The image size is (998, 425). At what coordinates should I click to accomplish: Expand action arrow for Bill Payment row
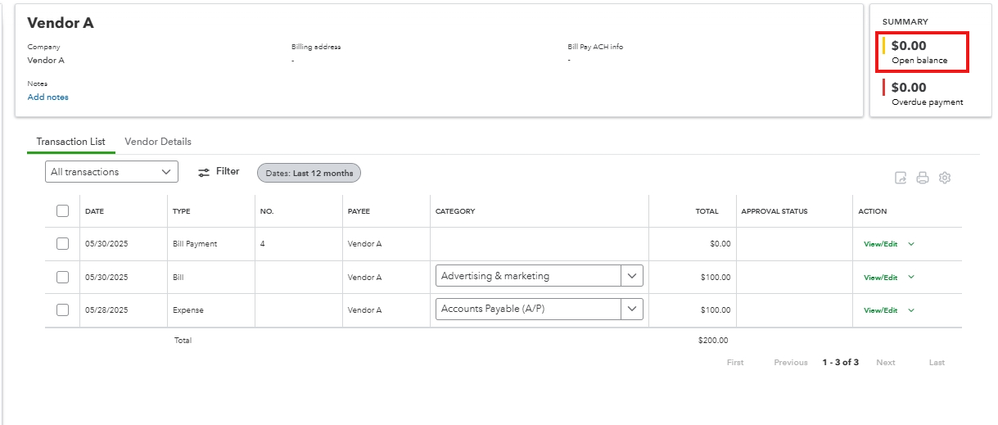[x=911, y=244]
